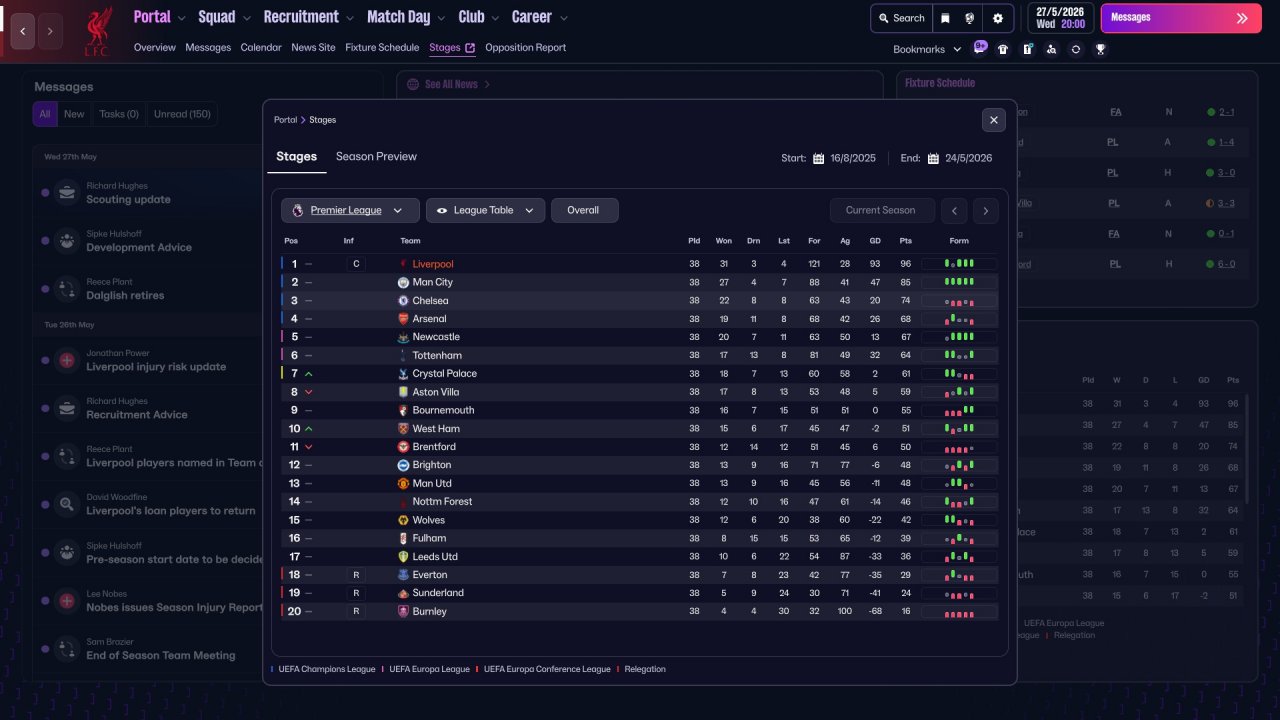This screenshot has width=1280, height=720.
Task: Click the pink Messages continue button
Action: tap(1181, 18)
